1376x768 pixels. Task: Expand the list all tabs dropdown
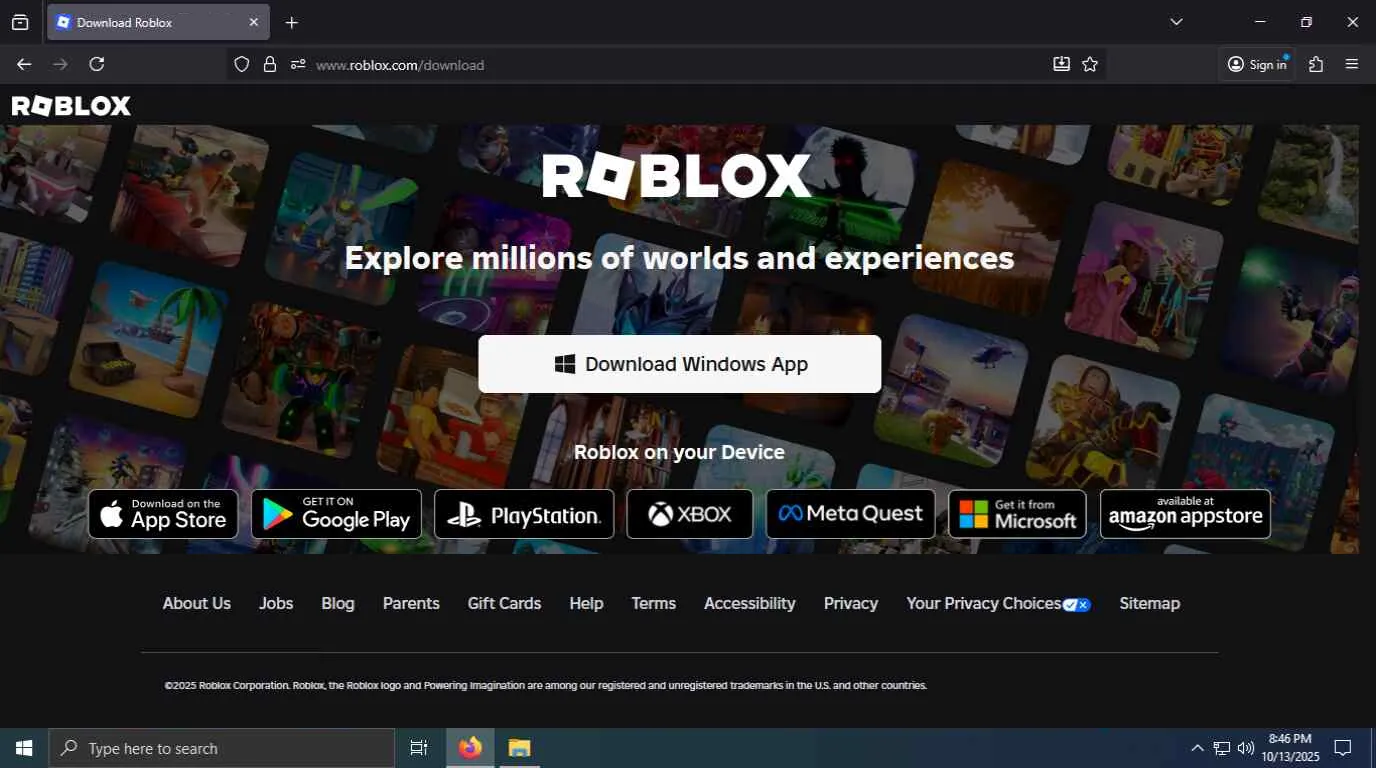(1176, 22)
